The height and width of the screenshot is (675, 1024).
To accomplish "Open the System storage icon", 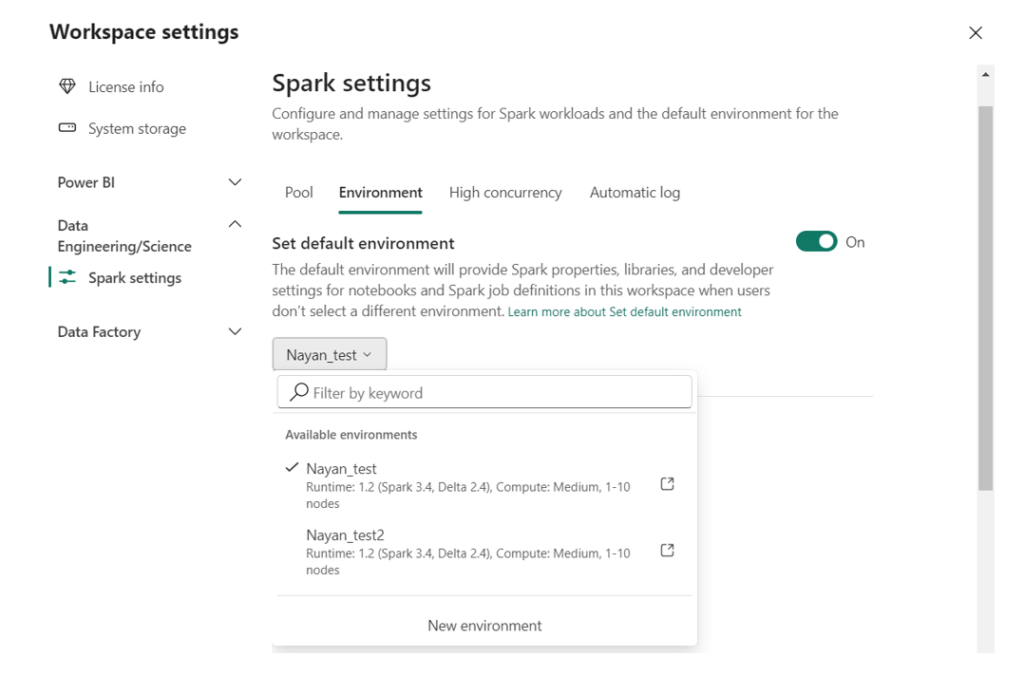I will point(67,128).
